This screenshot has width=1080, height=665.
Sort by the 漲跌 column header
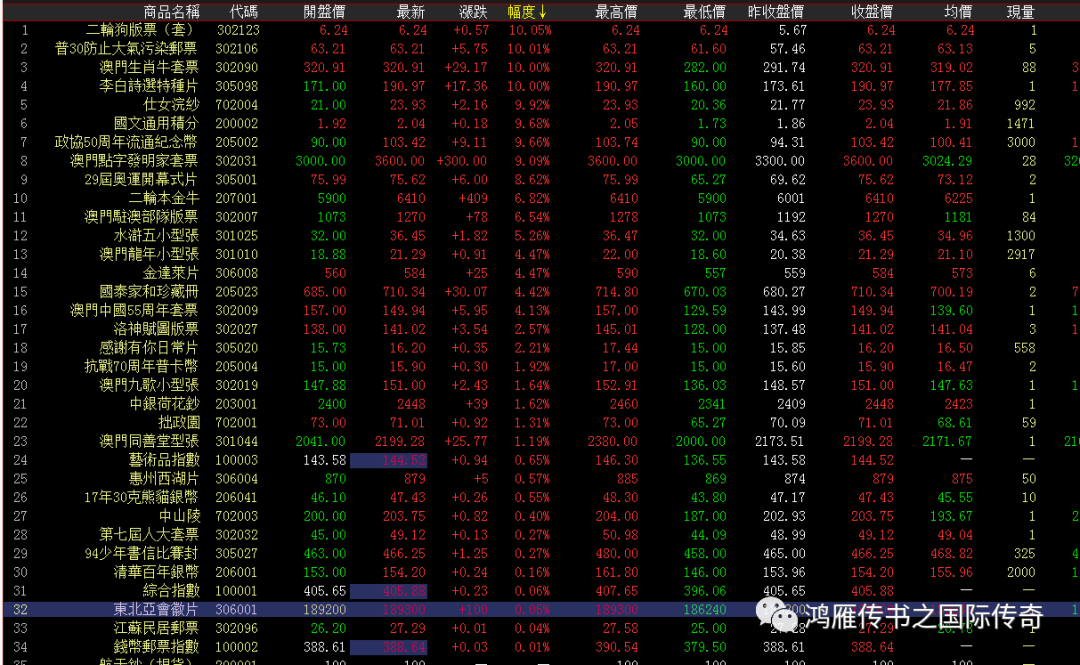click(x=473, y=12)
